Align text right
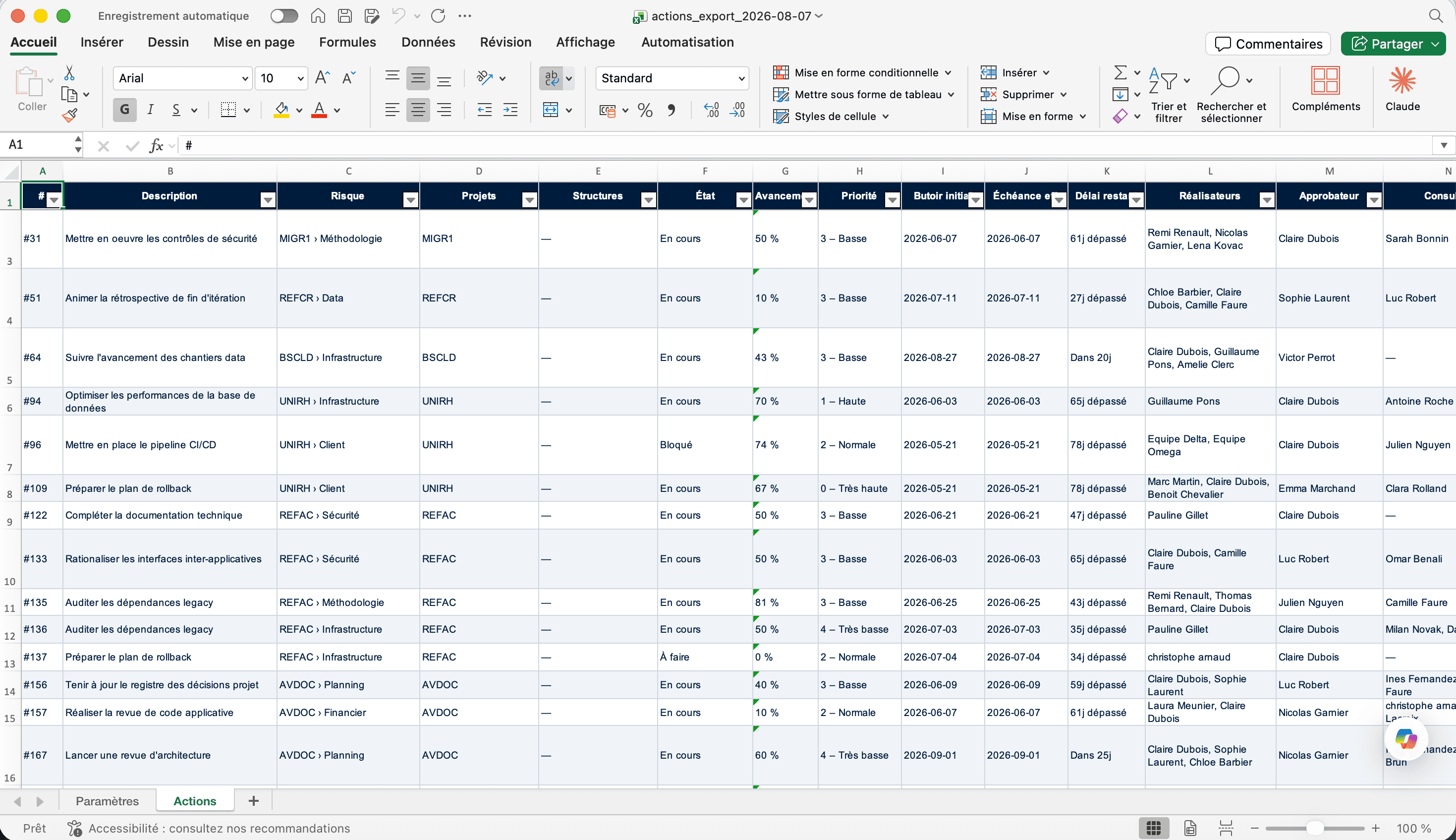1456x840 pixels. (x=444, y=110)
